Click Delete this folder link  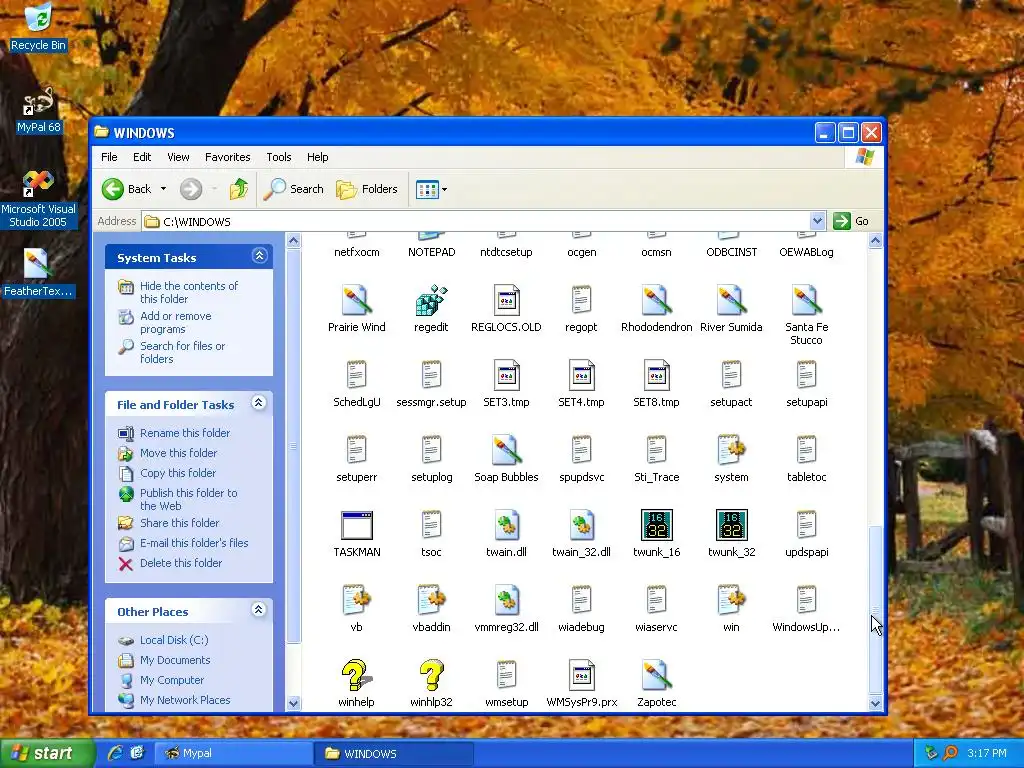pos(181,563)
